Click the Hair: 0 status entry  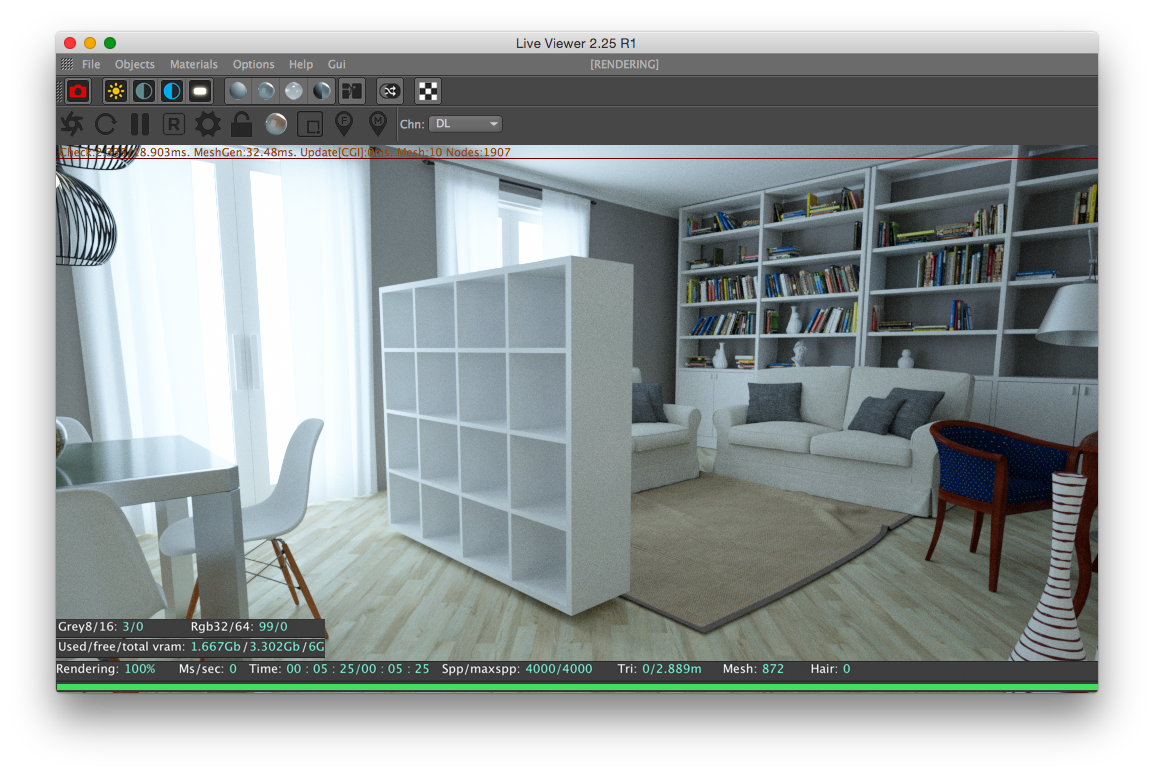(830, 668)
